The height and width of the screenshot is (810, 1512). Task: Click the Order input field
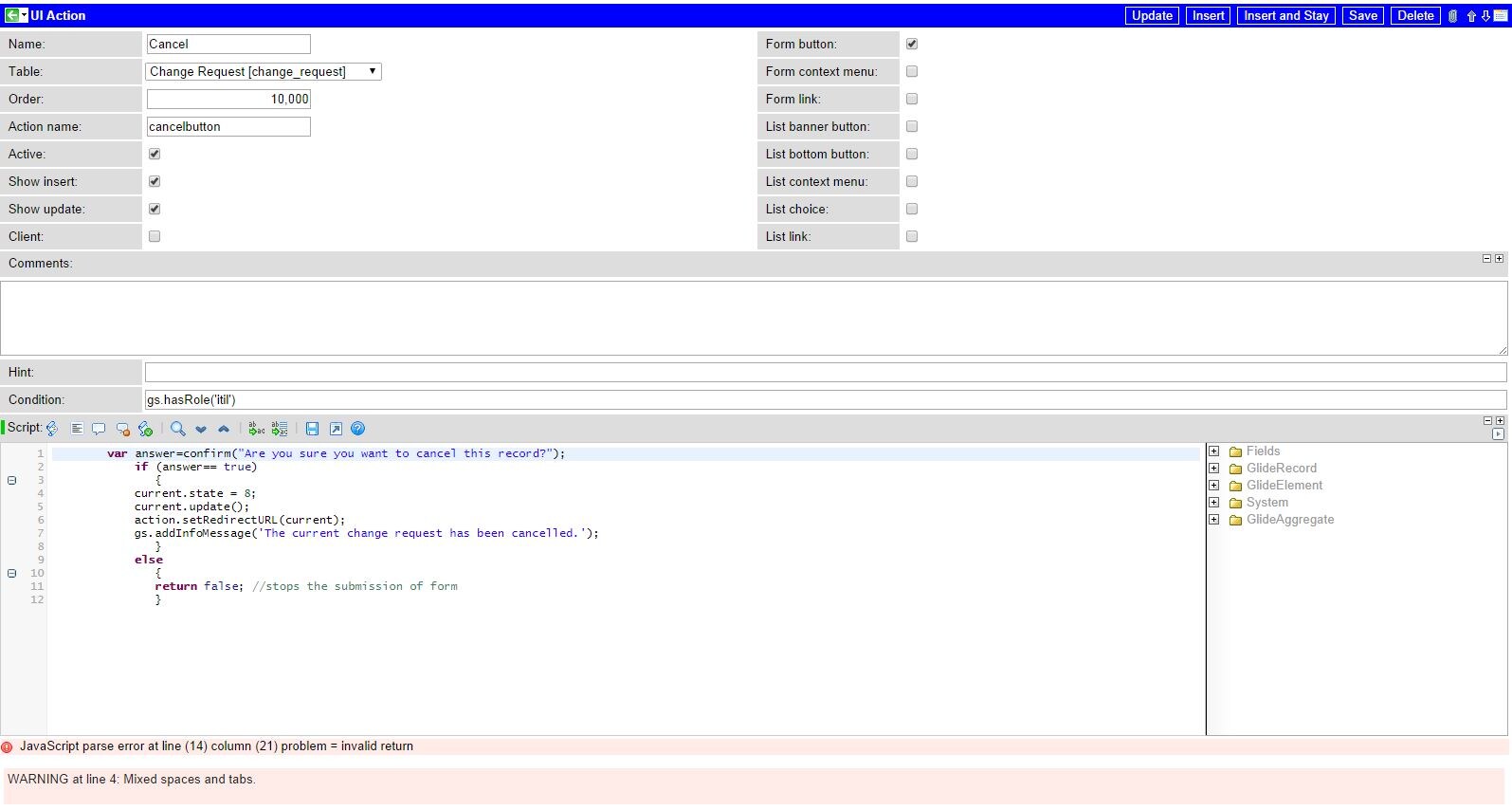coord(228,99)
